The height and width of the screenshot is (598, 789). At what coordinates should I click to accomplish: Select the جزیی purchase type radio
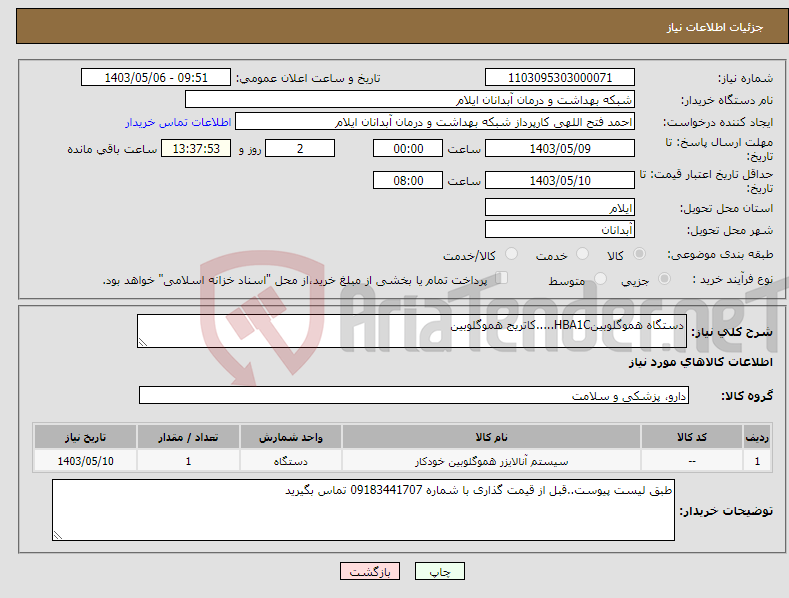(664, 278)
